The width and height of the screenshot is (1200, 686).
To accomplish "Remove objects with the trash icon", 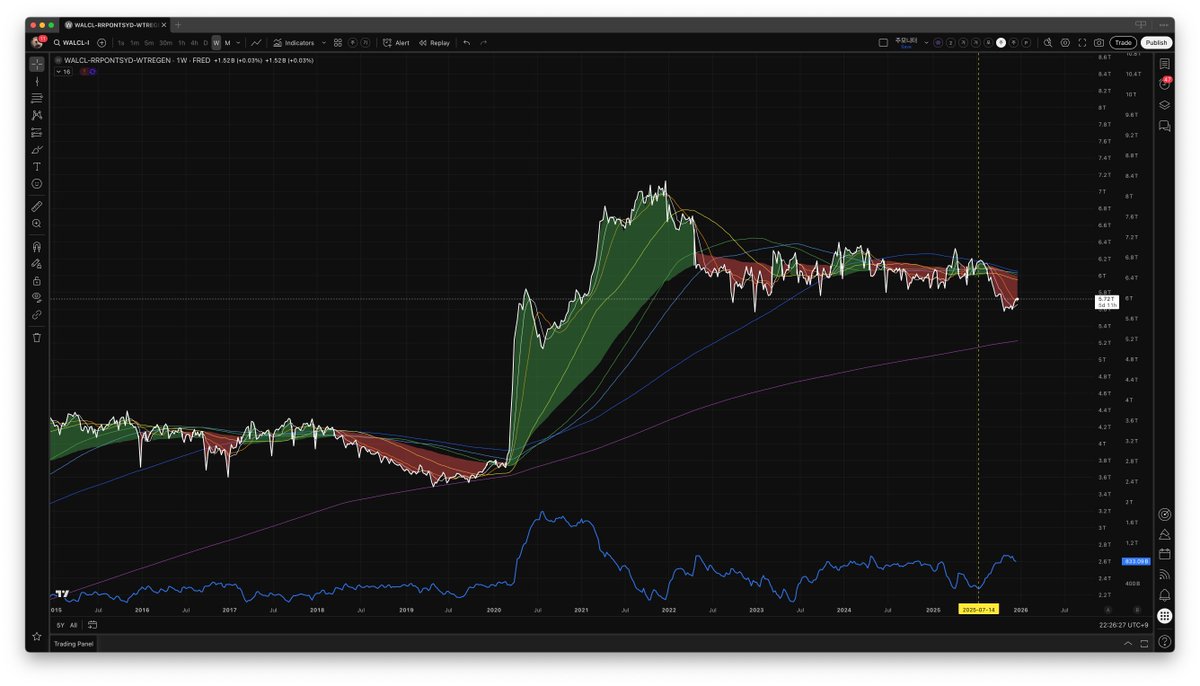I will [x=37, y=337].
